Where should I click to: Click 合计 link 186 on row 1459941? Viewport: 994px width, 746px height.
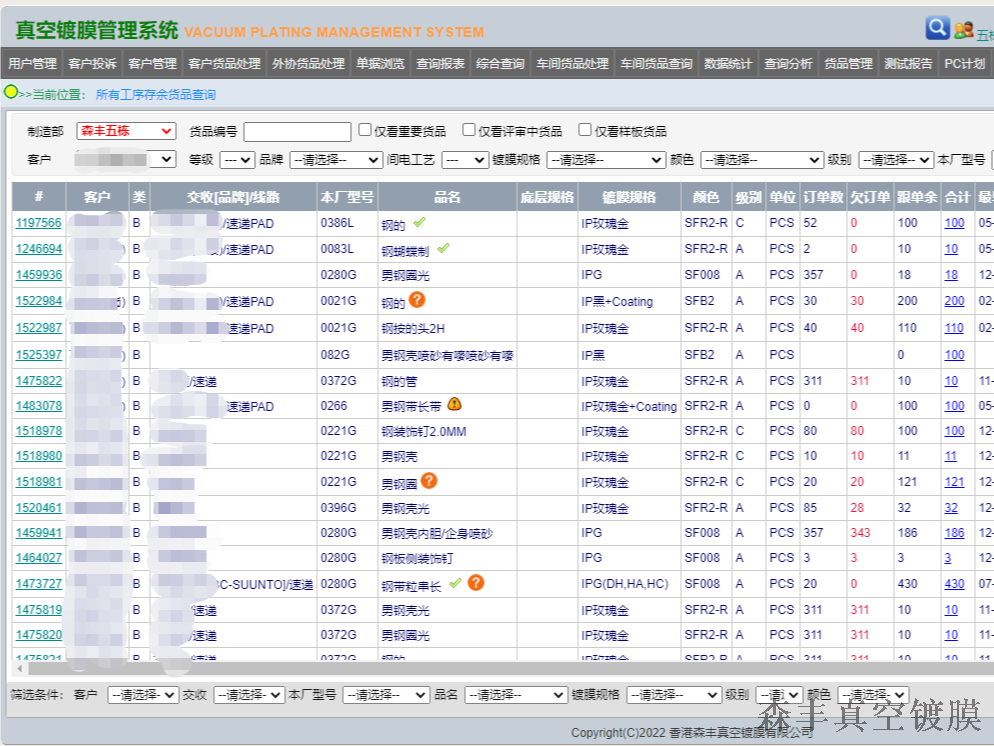pyautogui.click(x=954, y=532)
